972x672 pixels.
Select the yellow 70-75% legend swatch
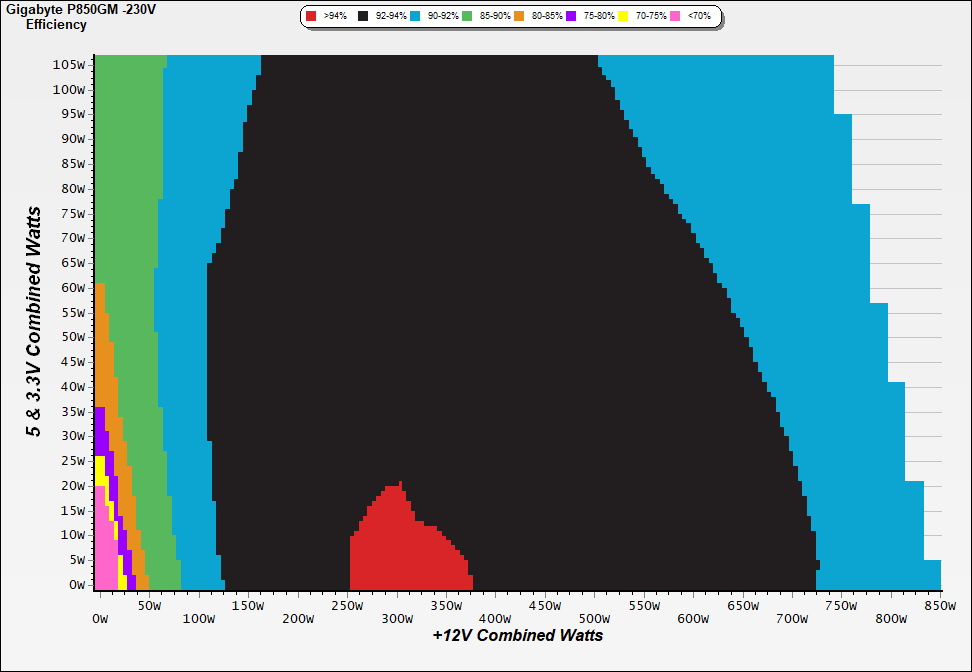(623, 16)
